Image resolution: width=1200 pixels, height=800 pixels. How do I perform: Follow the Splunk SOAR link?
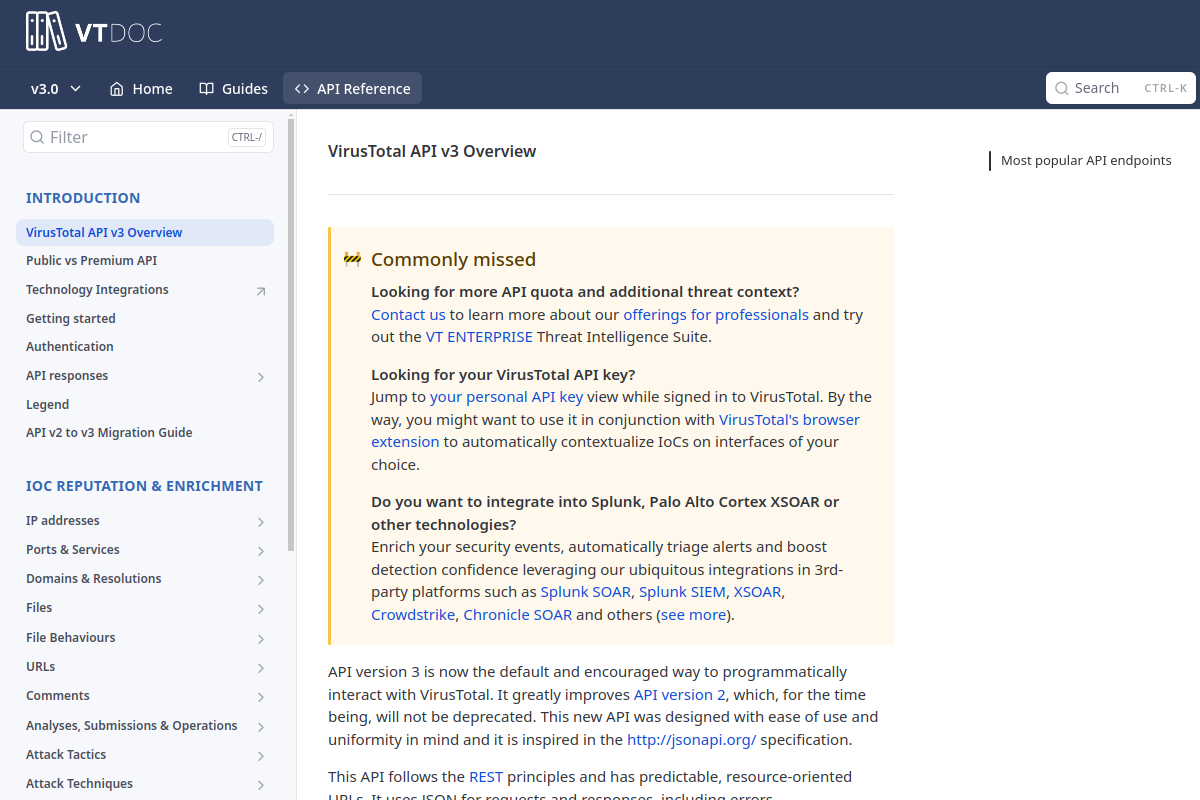tap(586, 592)
